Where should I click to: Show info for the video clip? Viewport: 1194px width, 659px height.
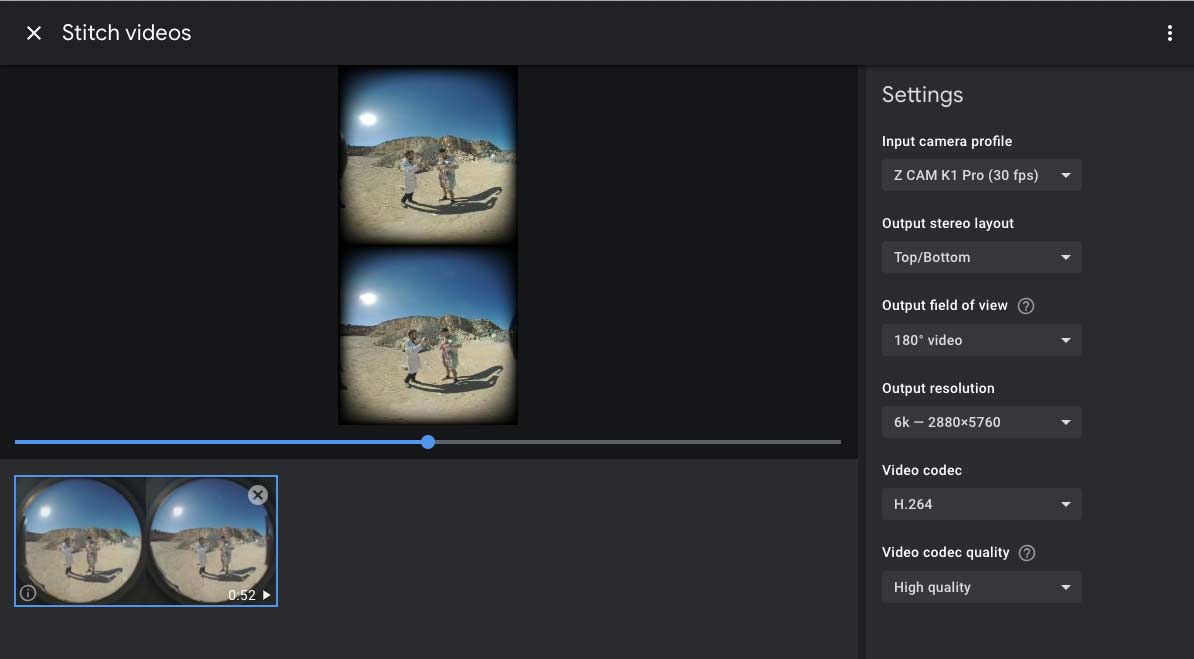click(x=28, y=593)
